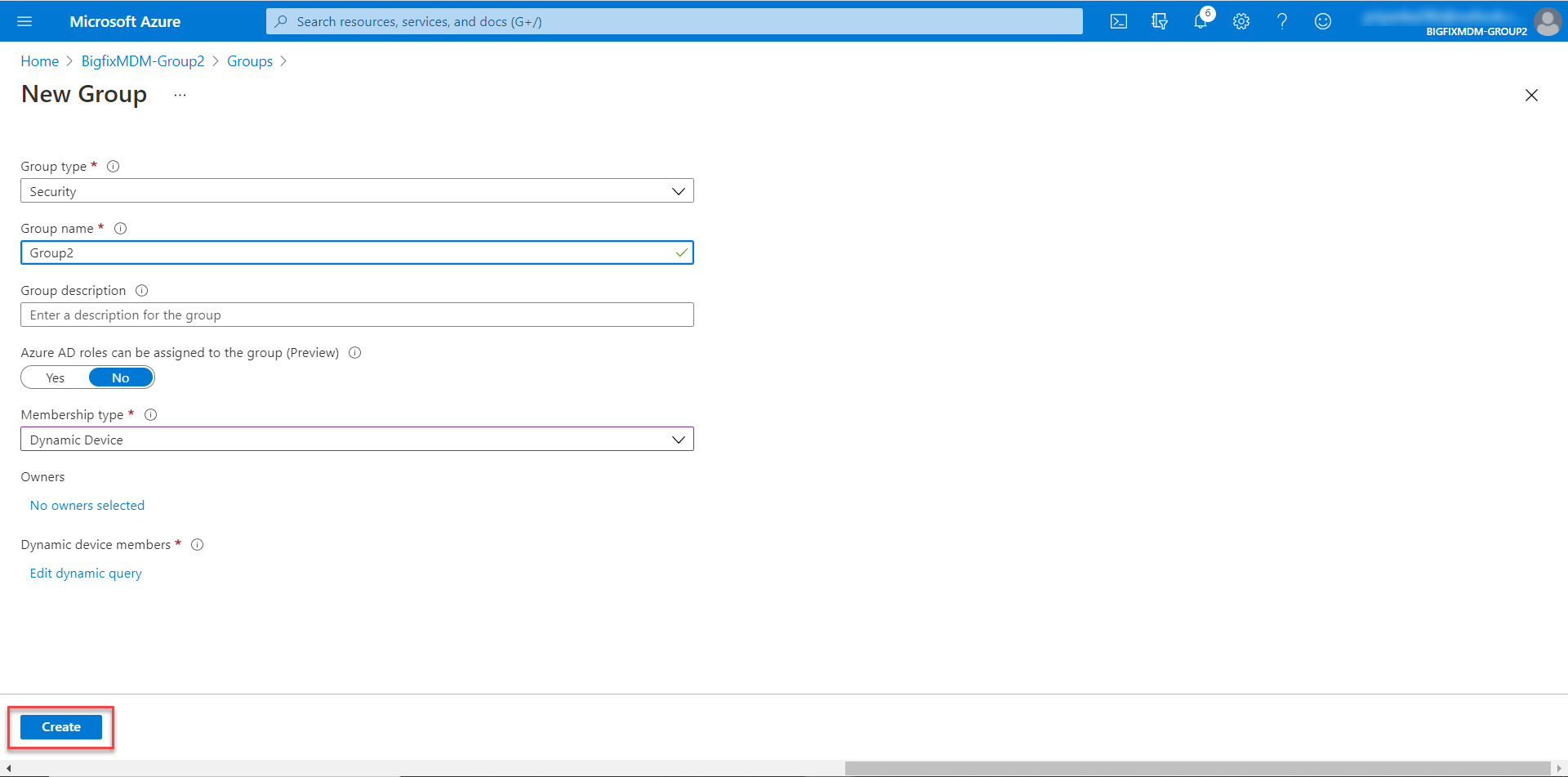
Task: Open the New Group ellipsis menu
Action: pyautogui.click(x=180, y=95)
